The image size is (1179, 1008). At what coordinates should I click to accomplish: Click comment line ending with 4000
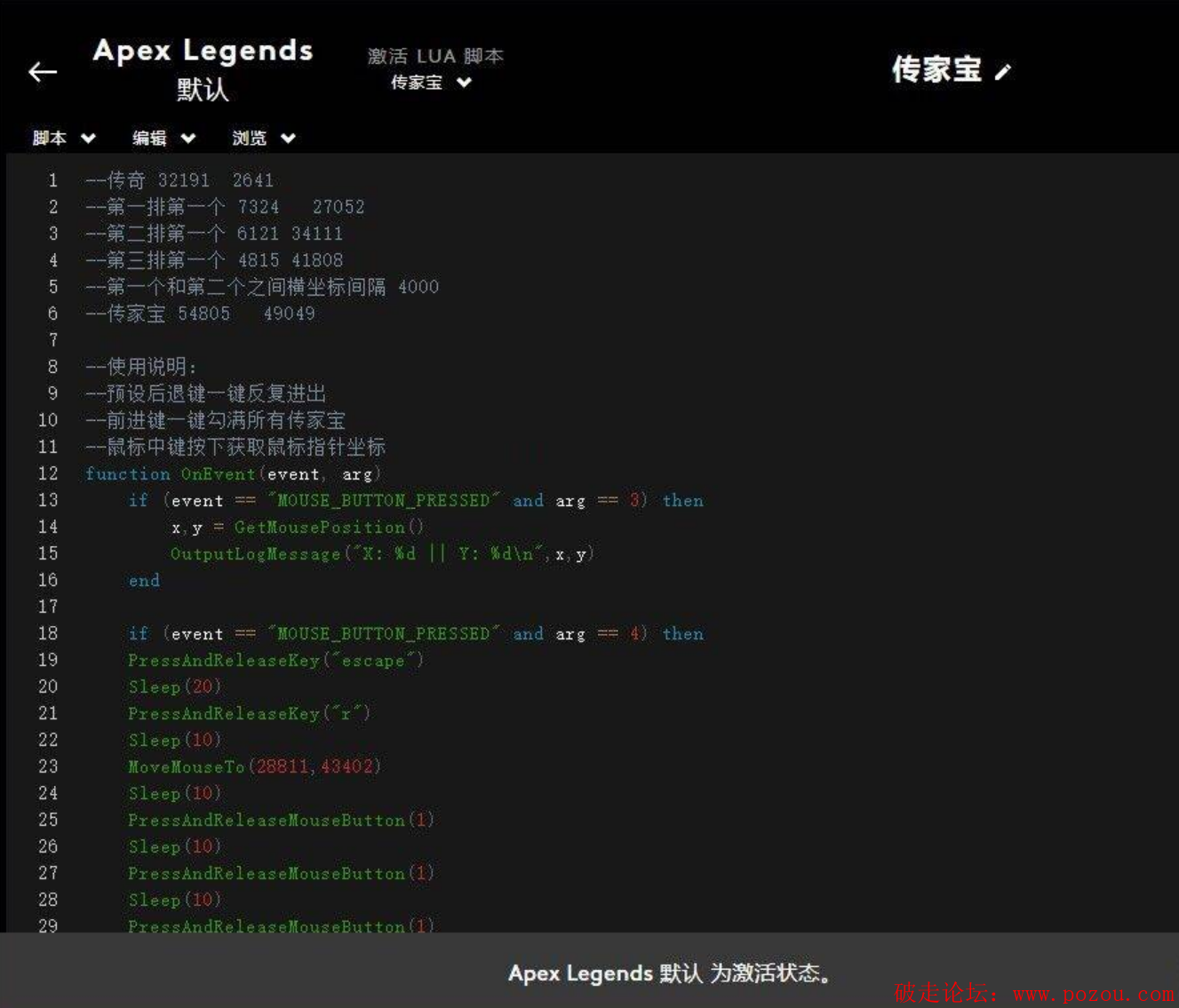[x=262, y=287]
